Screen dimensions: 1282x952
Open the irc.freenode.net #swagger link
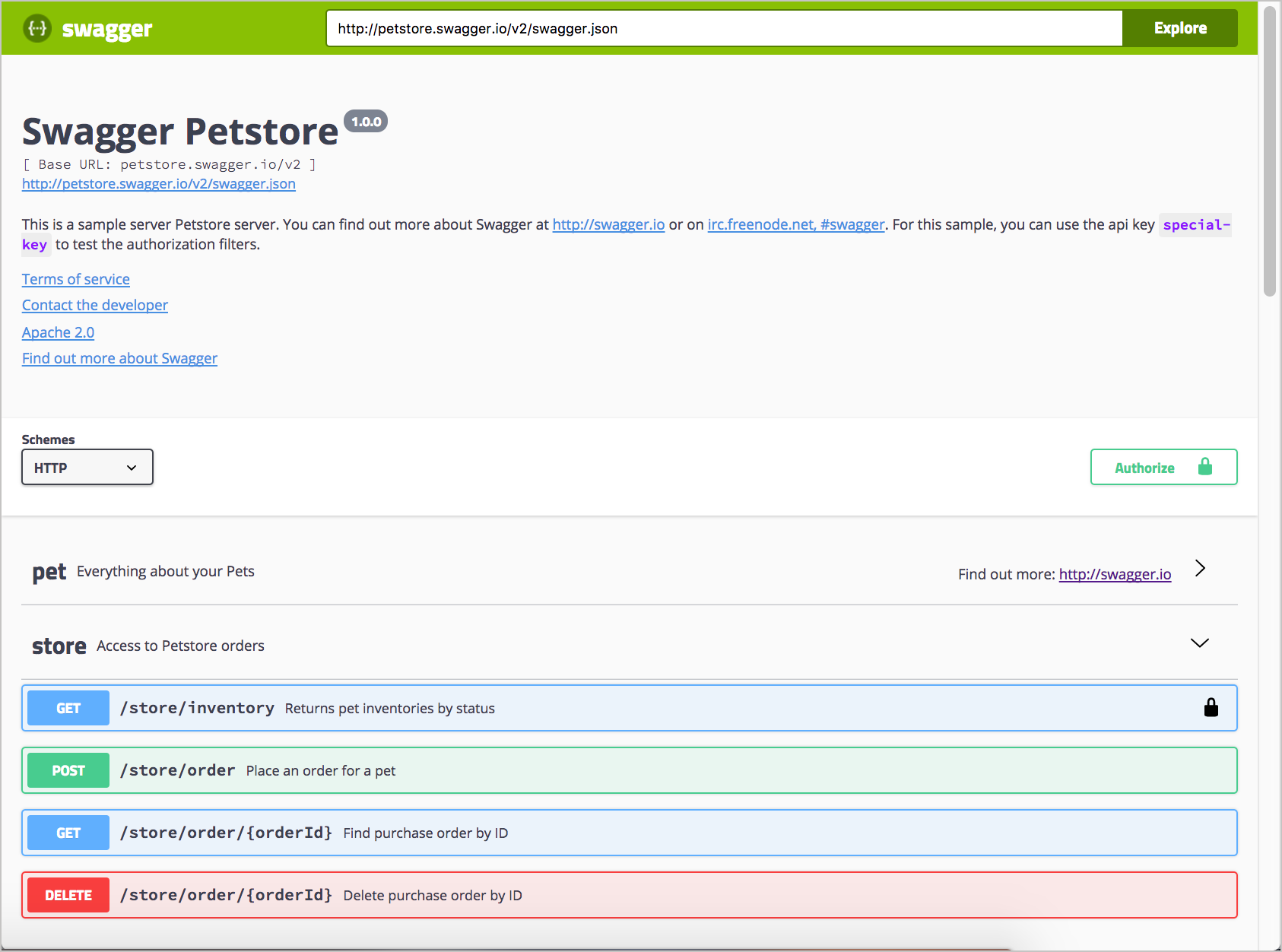pyautogui.click(x=795, y=224)
